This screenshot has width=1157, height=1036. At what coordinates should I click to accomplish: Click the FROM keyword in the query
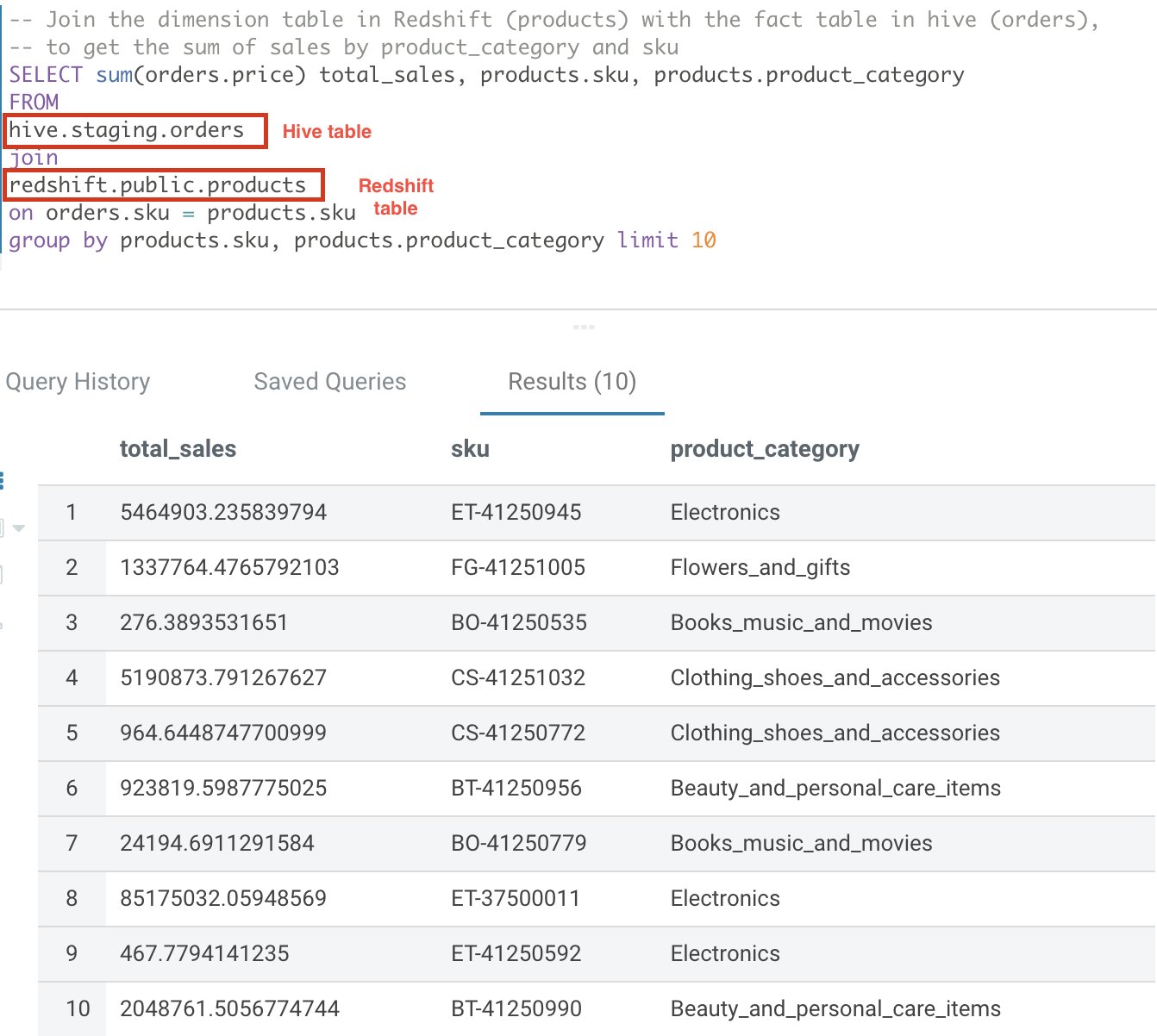point(34,103)
